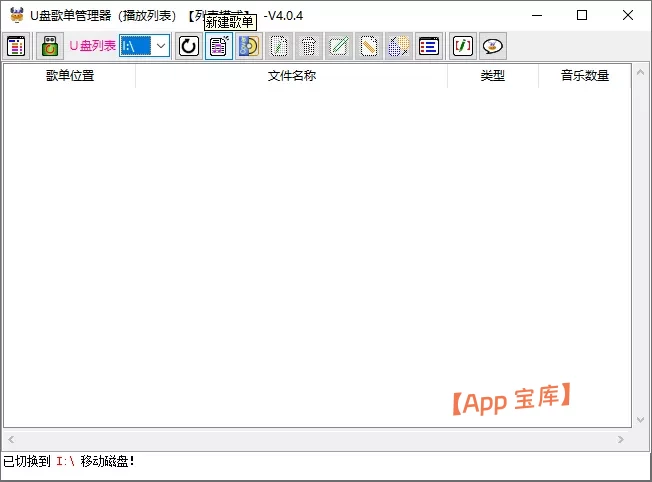Click the horizontal scrollbar right arrow
652x482 pixels.
[621, 440]
